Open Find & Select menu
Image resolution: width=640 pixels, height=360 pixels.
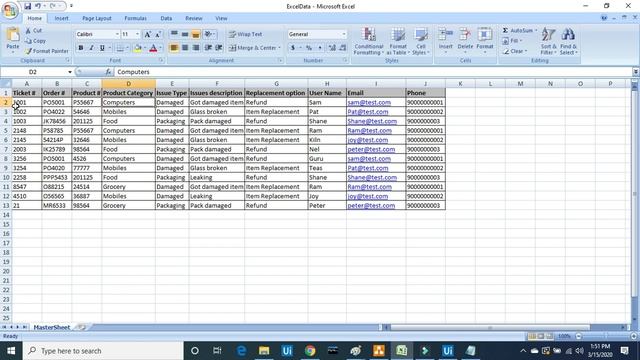pyautogui.click(x=568, y=41)
